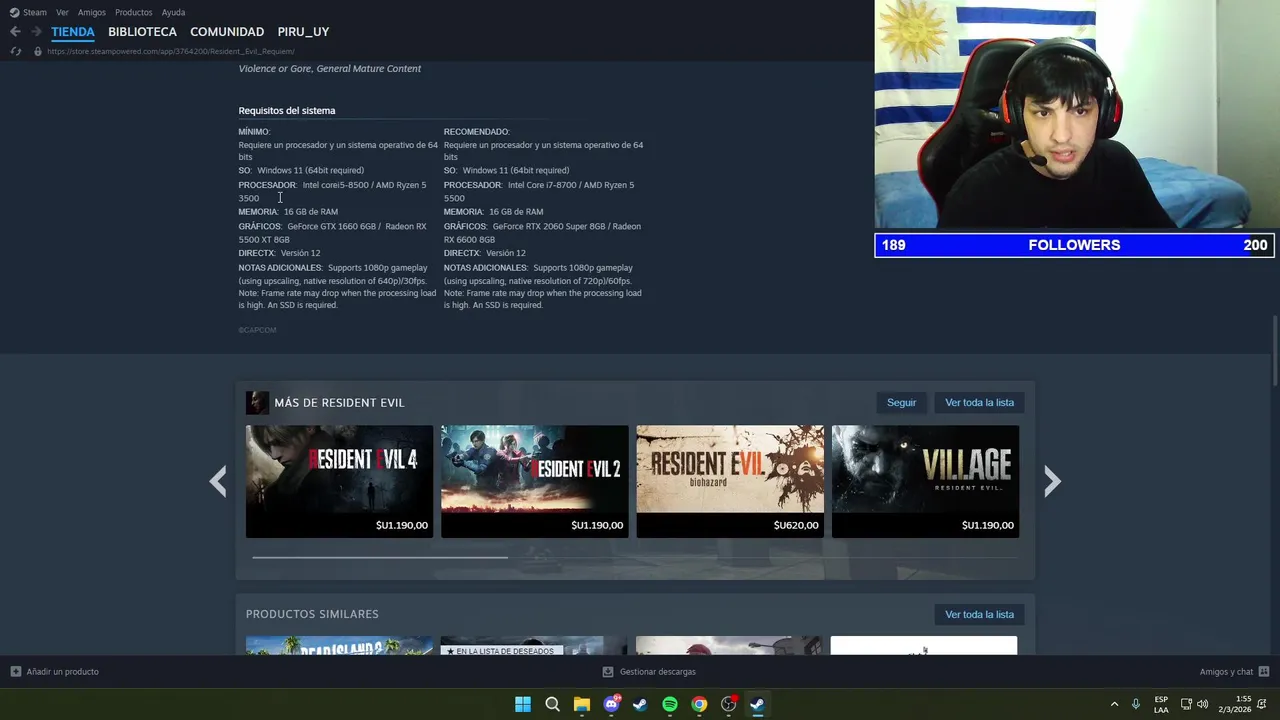Switch to the TIENDA tab

[x=73, y=32]
